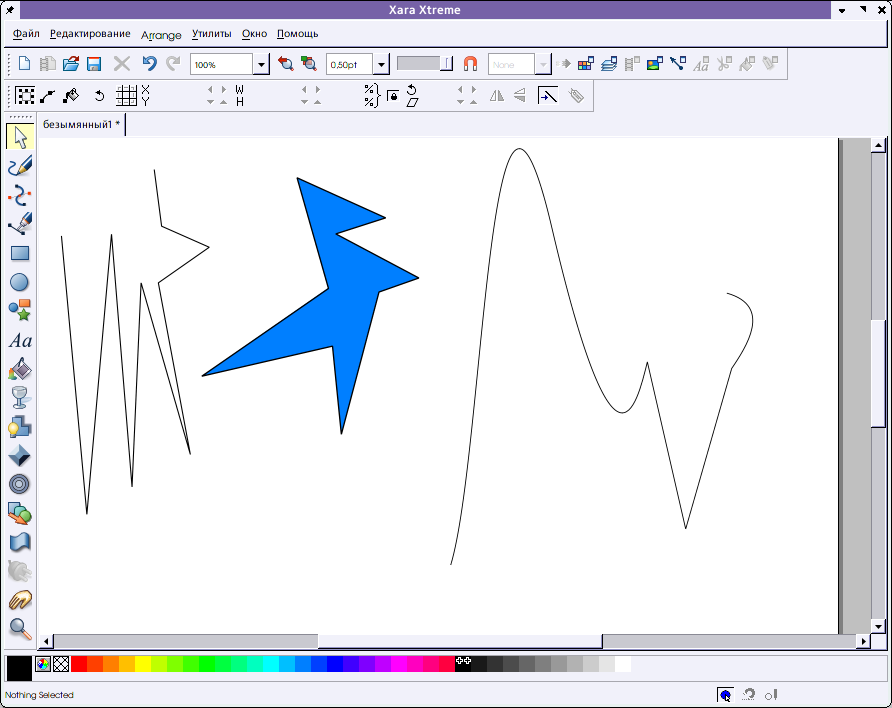Expand the line width dropdown
The width and height of the screenshot is (892, 708).
[381, 65]
